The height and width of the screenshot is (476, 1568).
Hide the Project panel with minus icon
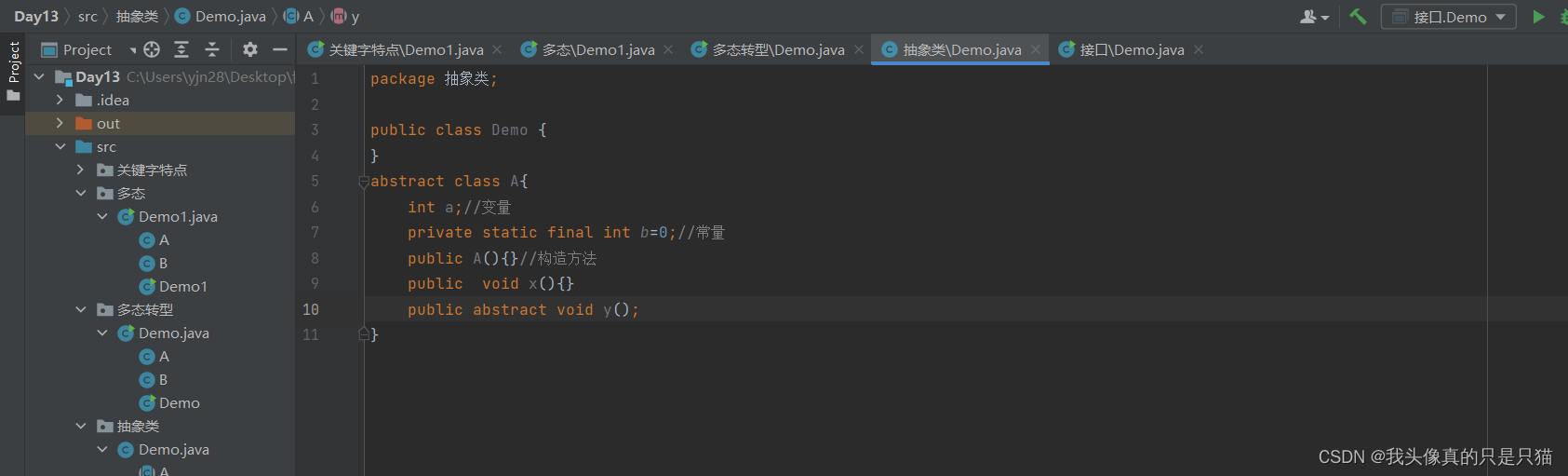pyautogui.click(x=280, y=49)
